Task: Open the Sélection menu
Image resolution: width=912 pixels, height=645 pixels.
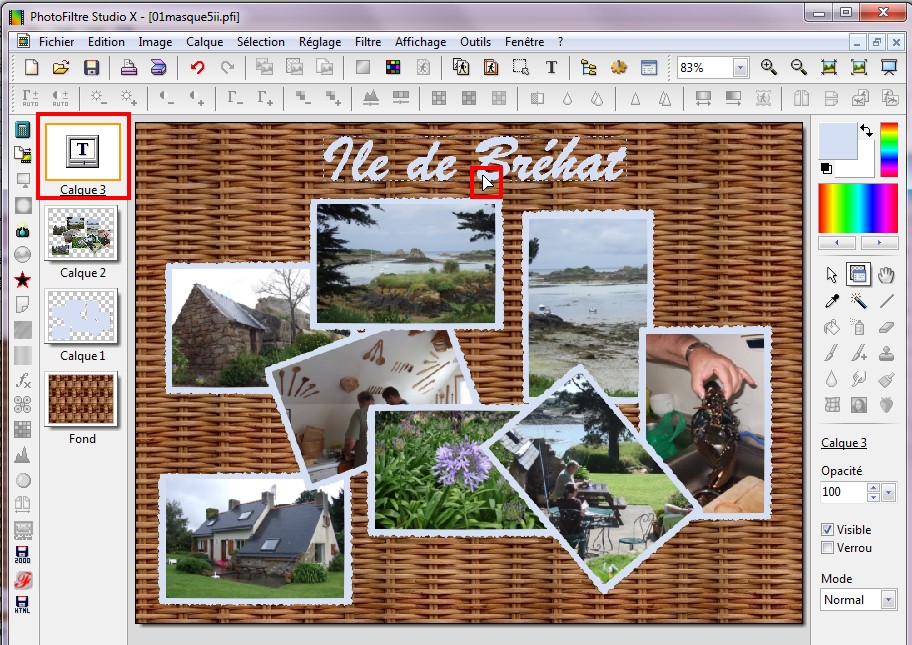Action: coord(261,42)
